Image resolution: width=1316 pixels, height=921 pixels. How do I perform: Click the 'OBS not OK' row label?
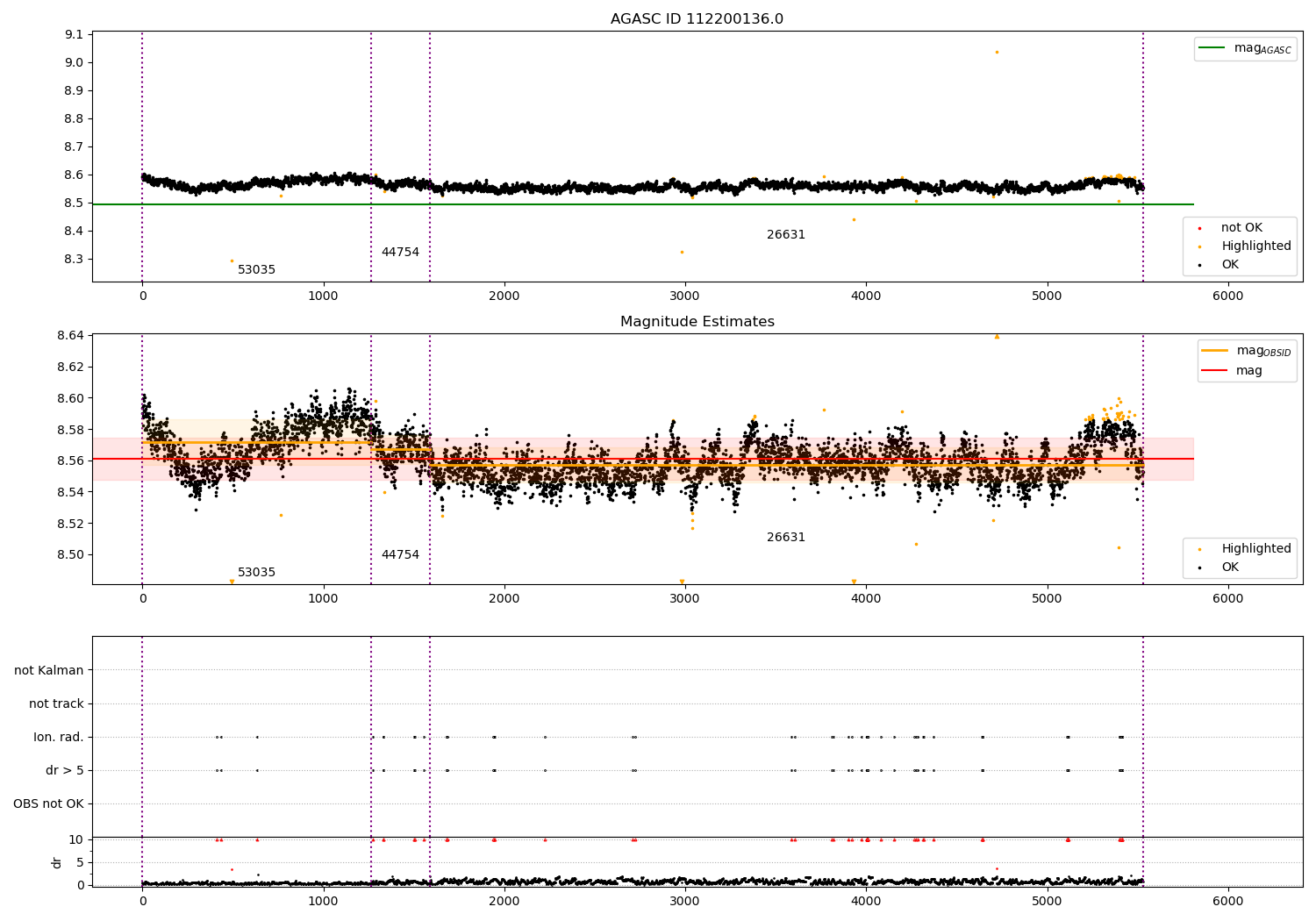click(x=48, y=803)
